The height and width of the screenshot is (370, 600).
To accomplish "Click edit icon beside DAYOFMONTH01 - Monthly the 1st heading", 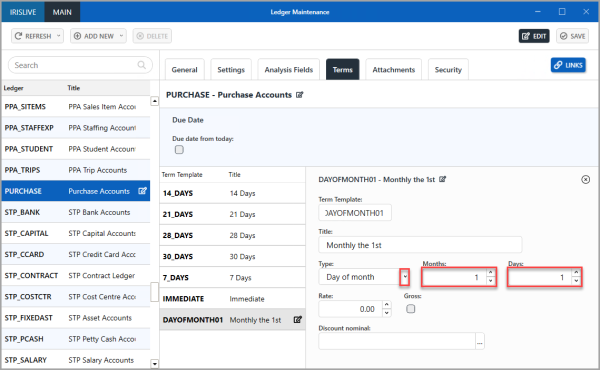I will coord(442,179).
